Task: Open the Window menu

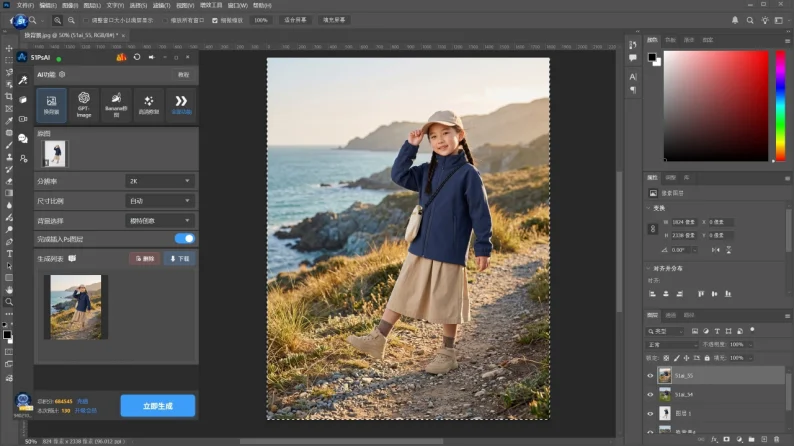Action: click(x=237, y=6)
